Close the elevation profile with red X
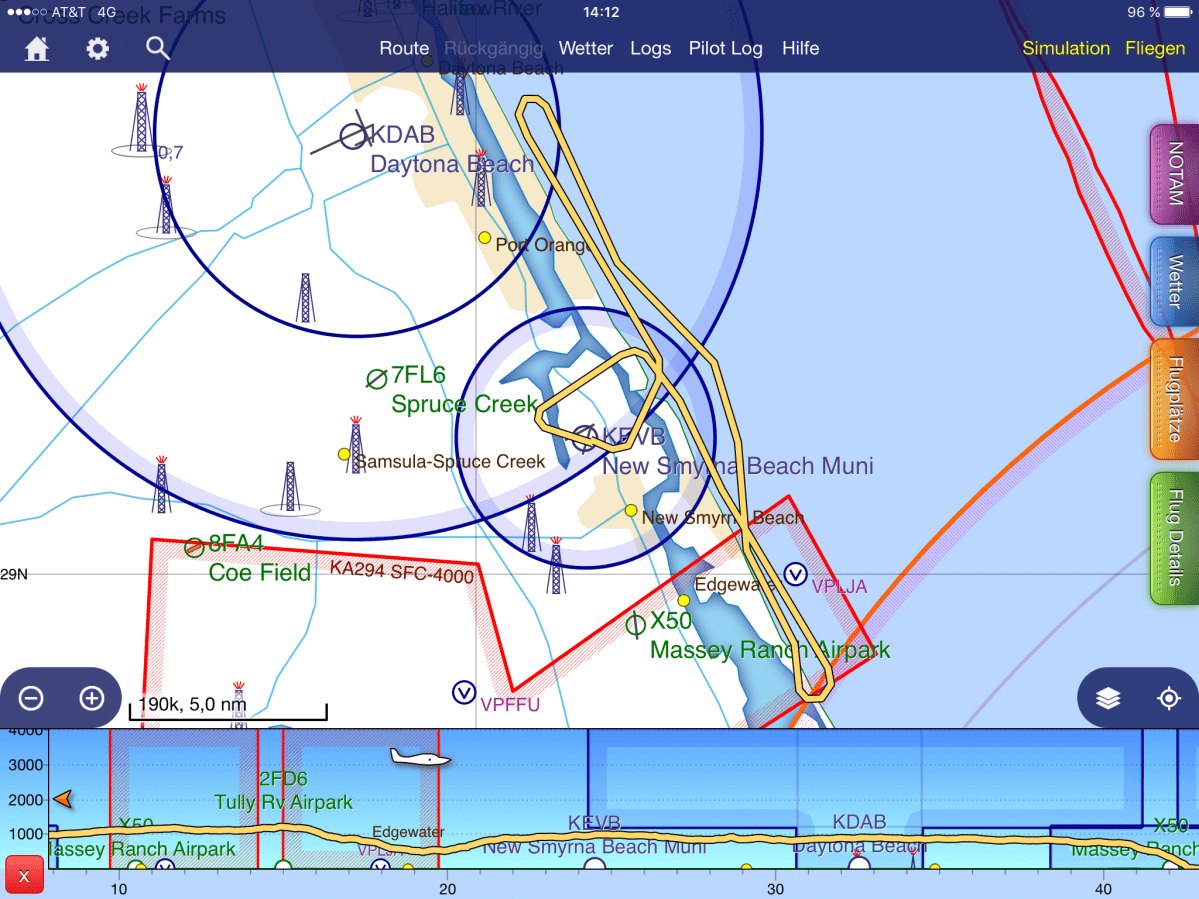Viewport: 1199px width, 899px height. pyautogui.click(x=24, y=877)
